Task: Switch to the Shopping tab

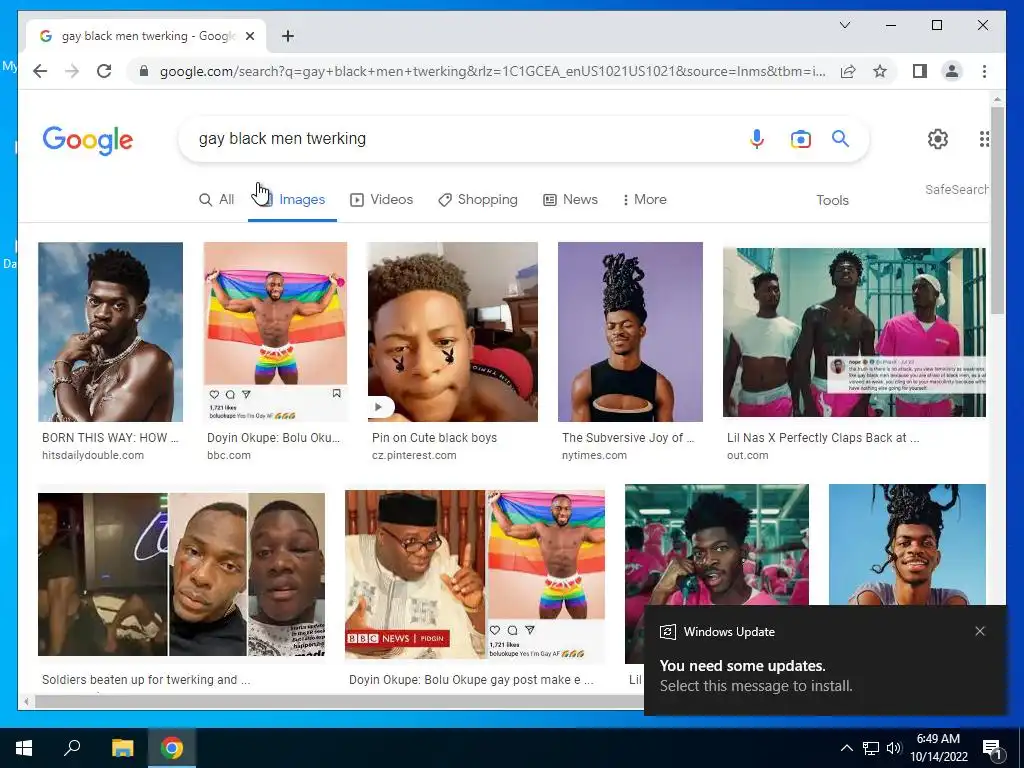Action: 477,200
